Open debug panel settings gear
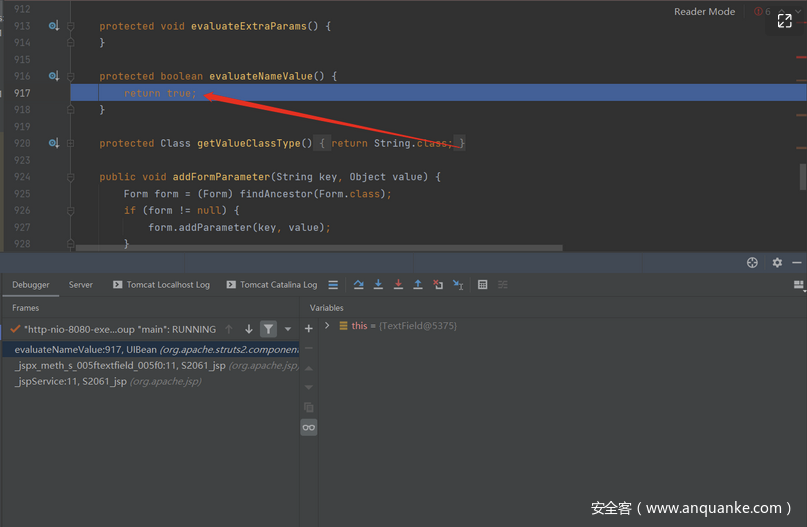 777,262
